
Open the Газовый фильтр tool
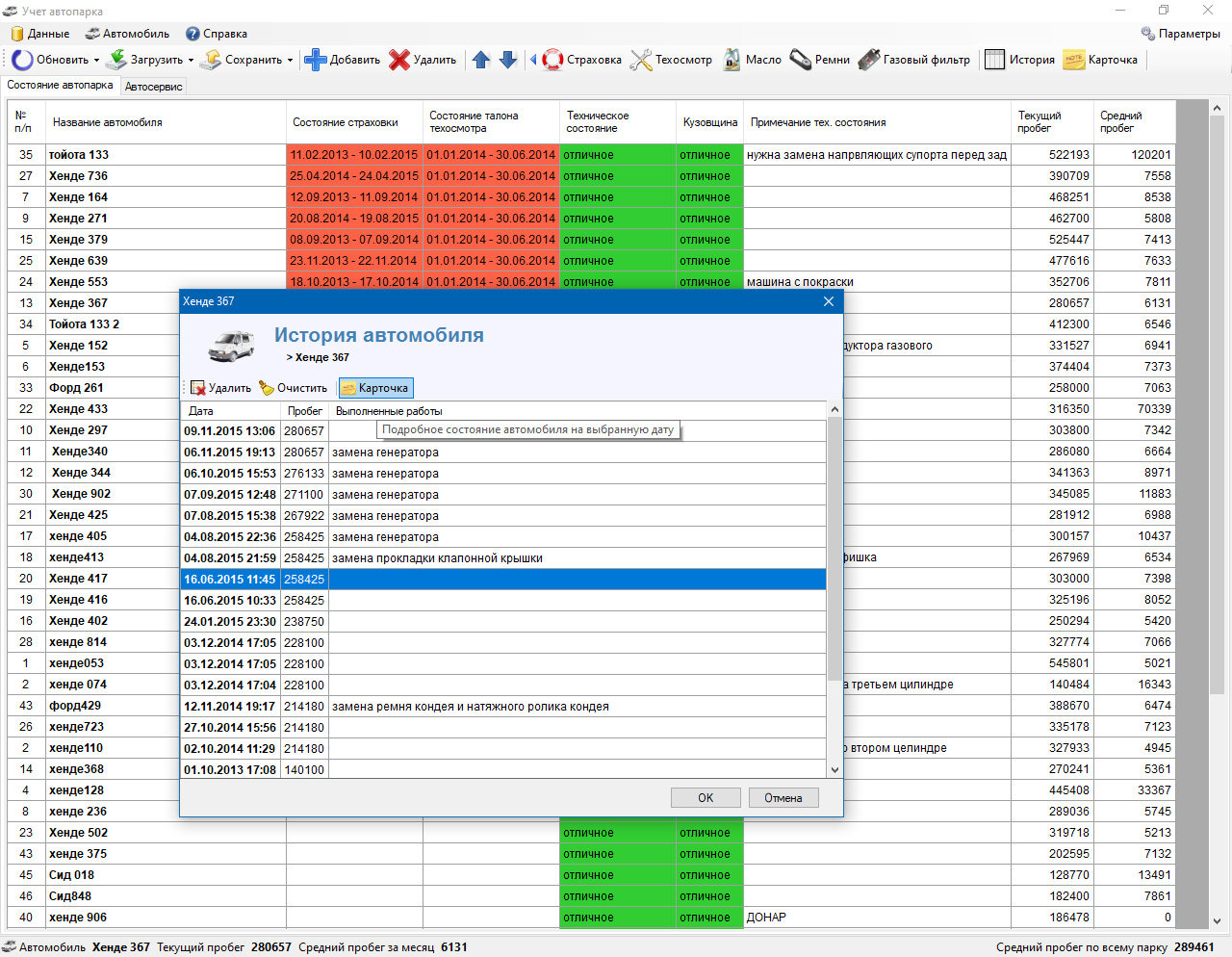[x=914, y=60]
